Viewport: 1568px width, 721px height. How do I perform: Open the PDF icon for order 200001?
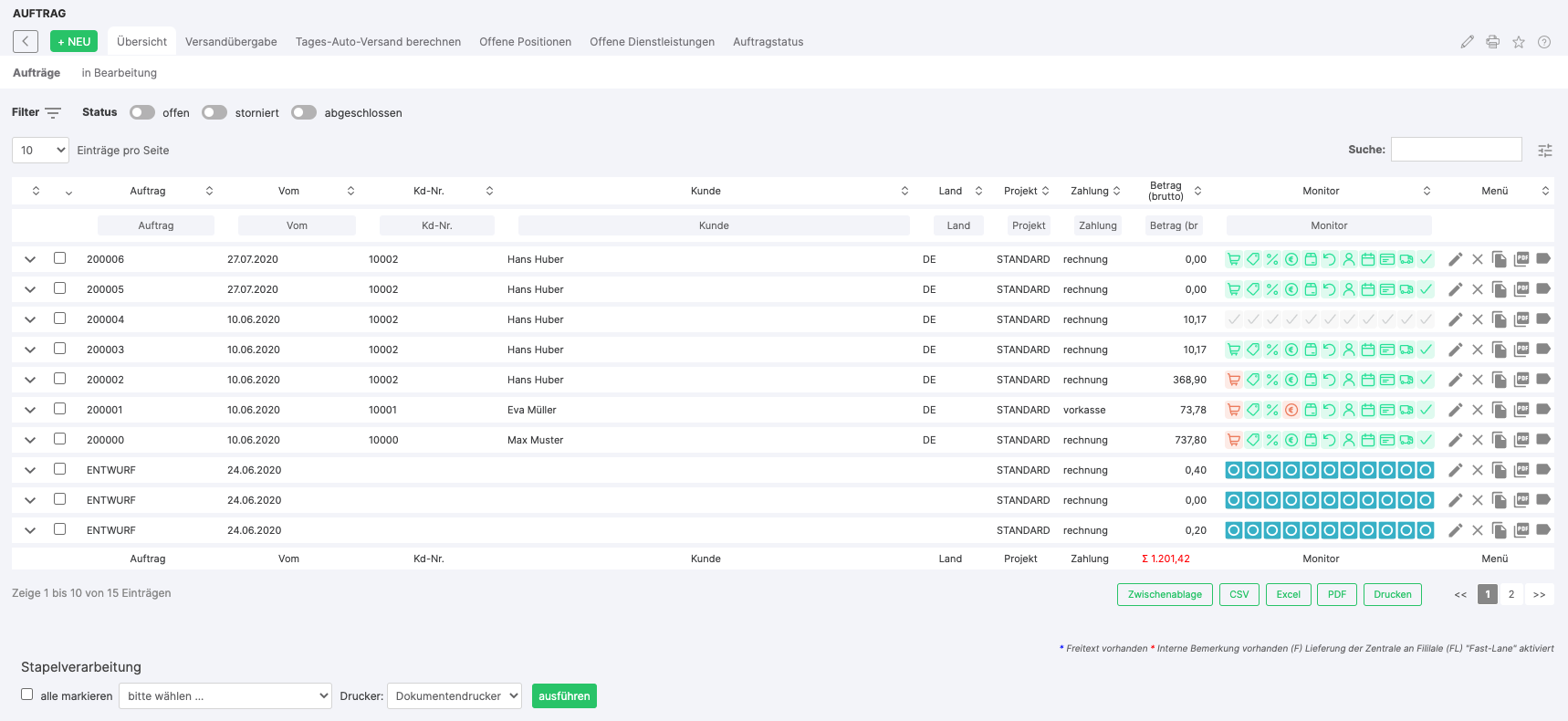pyautogui.click(x=1521, y=410)
